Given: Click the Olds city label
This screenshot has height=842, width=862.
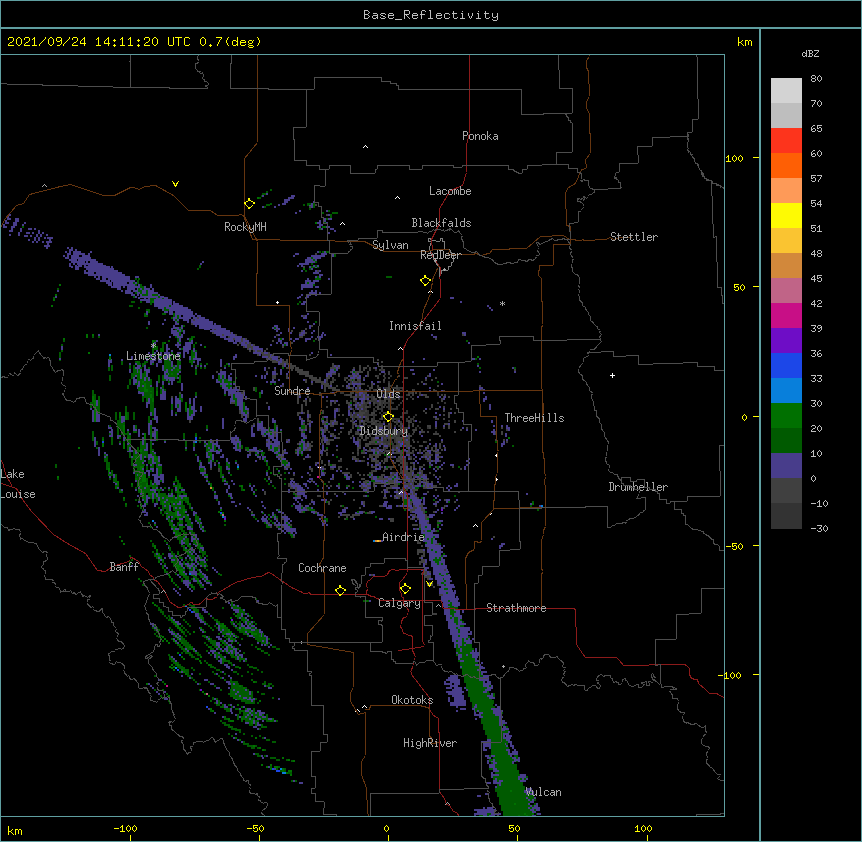Looking at the screenshot, I should tap(388, 394).
